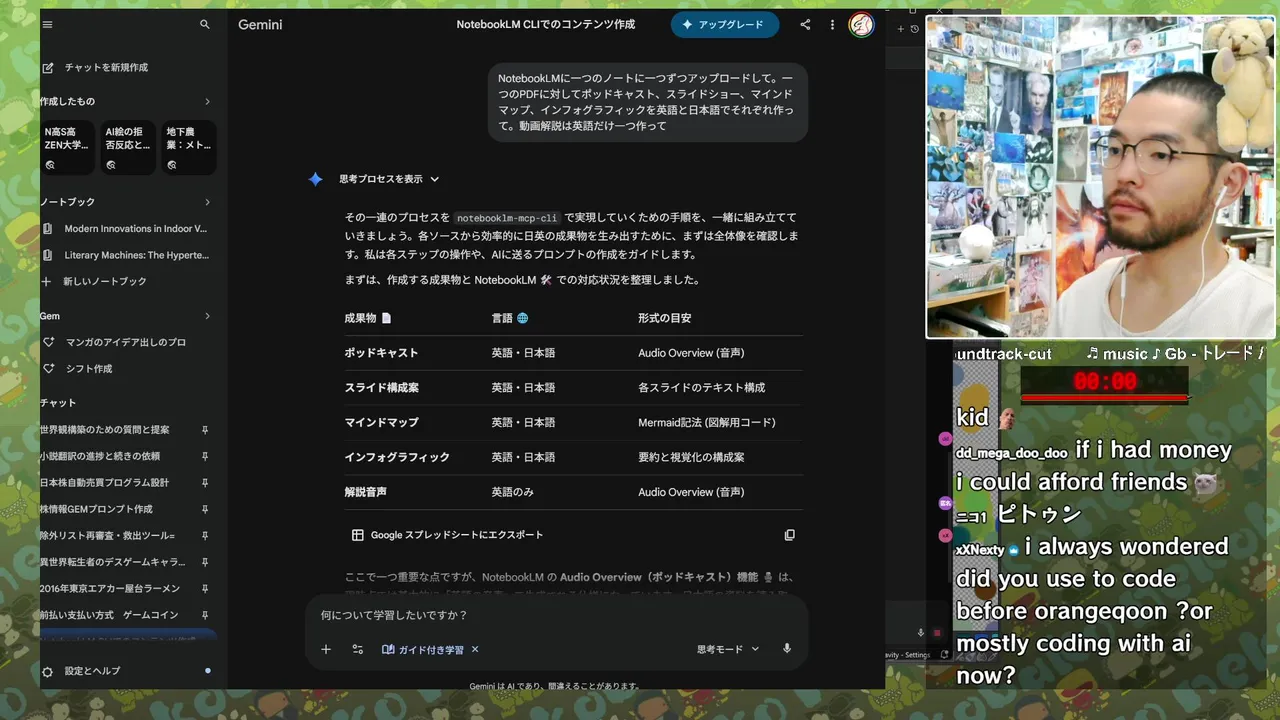This screenshot has height=720, width=1280.
Task: Open the tools sliders icon in prompt box
Action: [357, 649]
